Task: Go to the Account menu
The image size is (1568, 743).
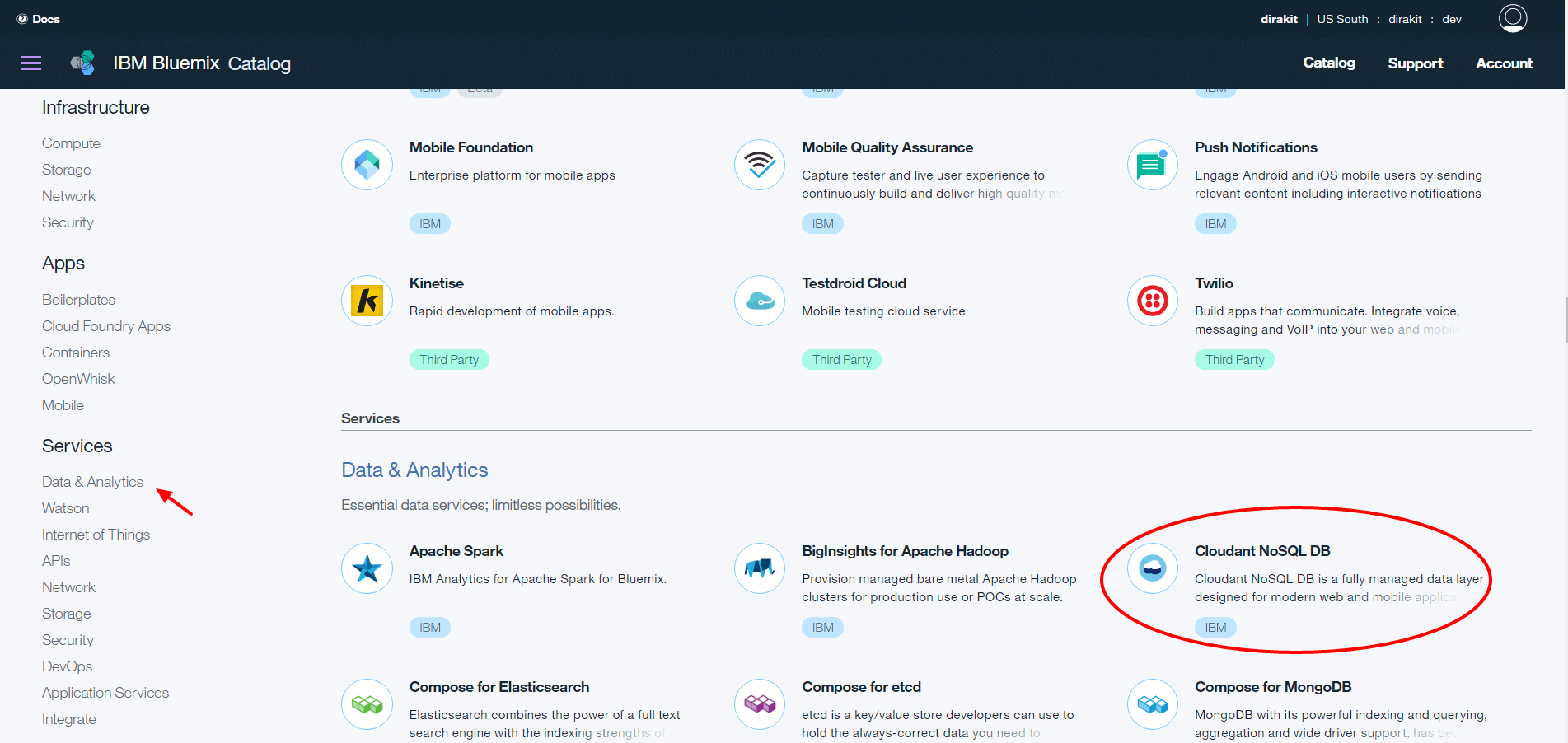Action: click(1504, 63)
